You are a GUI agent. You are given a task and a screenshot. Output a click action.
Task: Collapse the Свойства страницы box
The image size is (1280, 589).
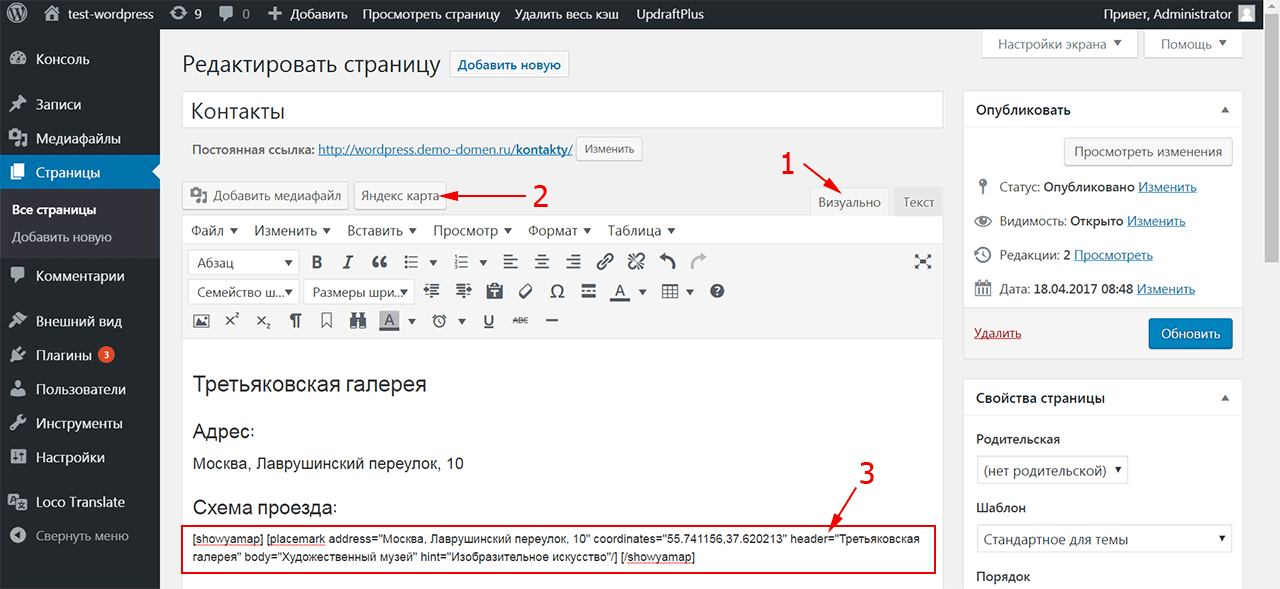tap(1225, 398)
